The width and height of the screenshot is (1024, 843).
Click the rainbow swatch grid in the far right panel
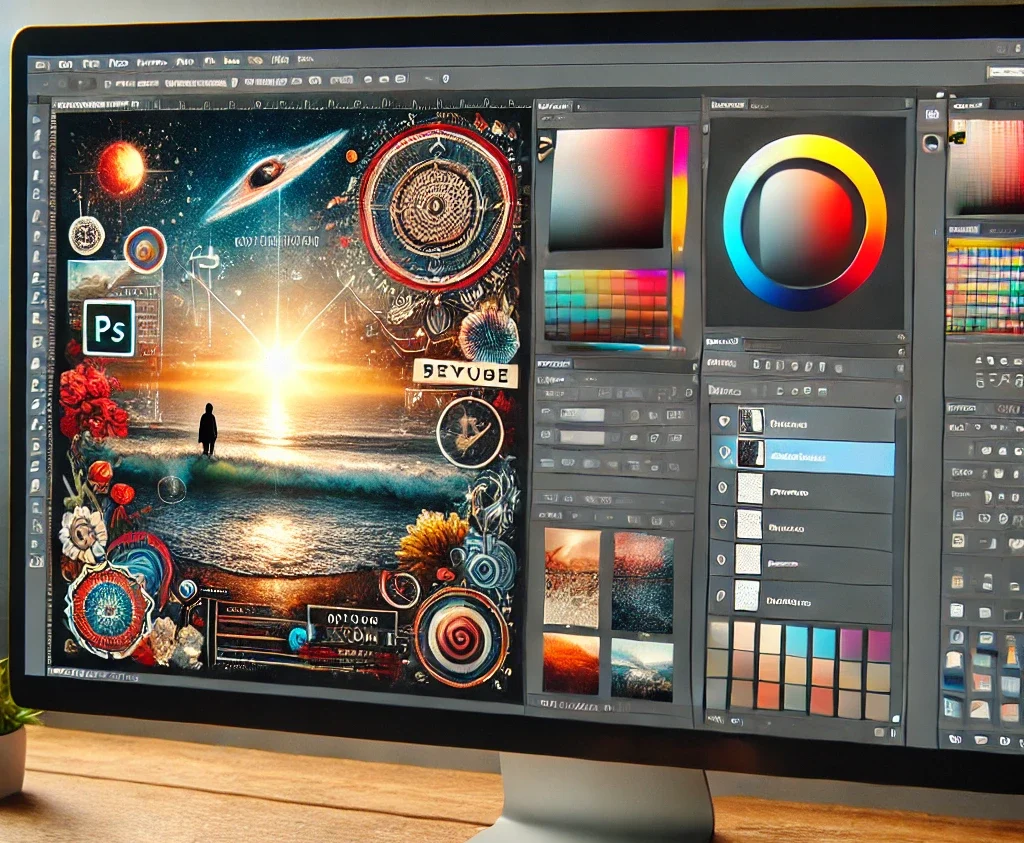coord(985,286)
